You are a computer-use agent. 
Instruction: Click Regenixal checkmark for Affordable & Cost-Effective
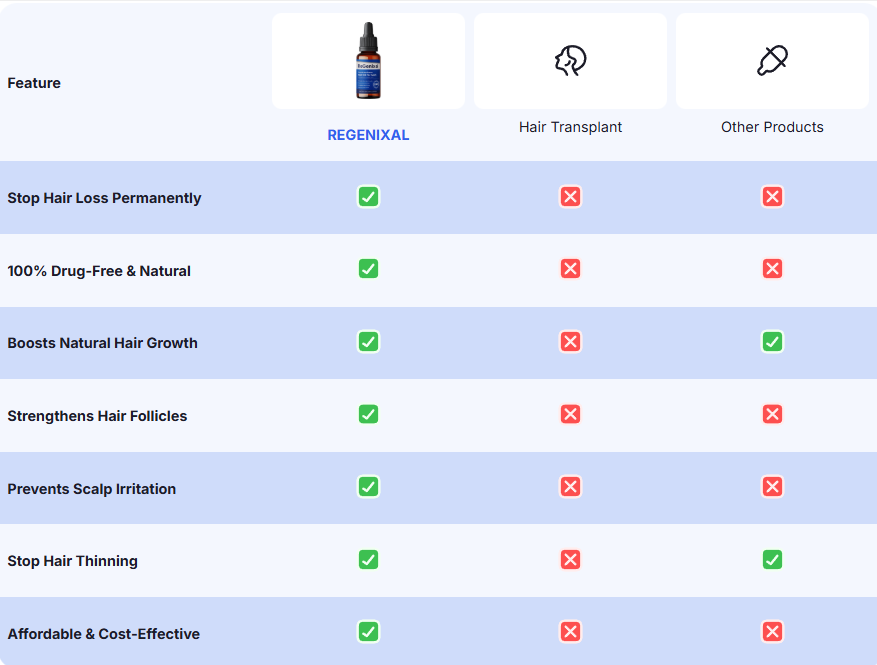[x=368, y=632]
